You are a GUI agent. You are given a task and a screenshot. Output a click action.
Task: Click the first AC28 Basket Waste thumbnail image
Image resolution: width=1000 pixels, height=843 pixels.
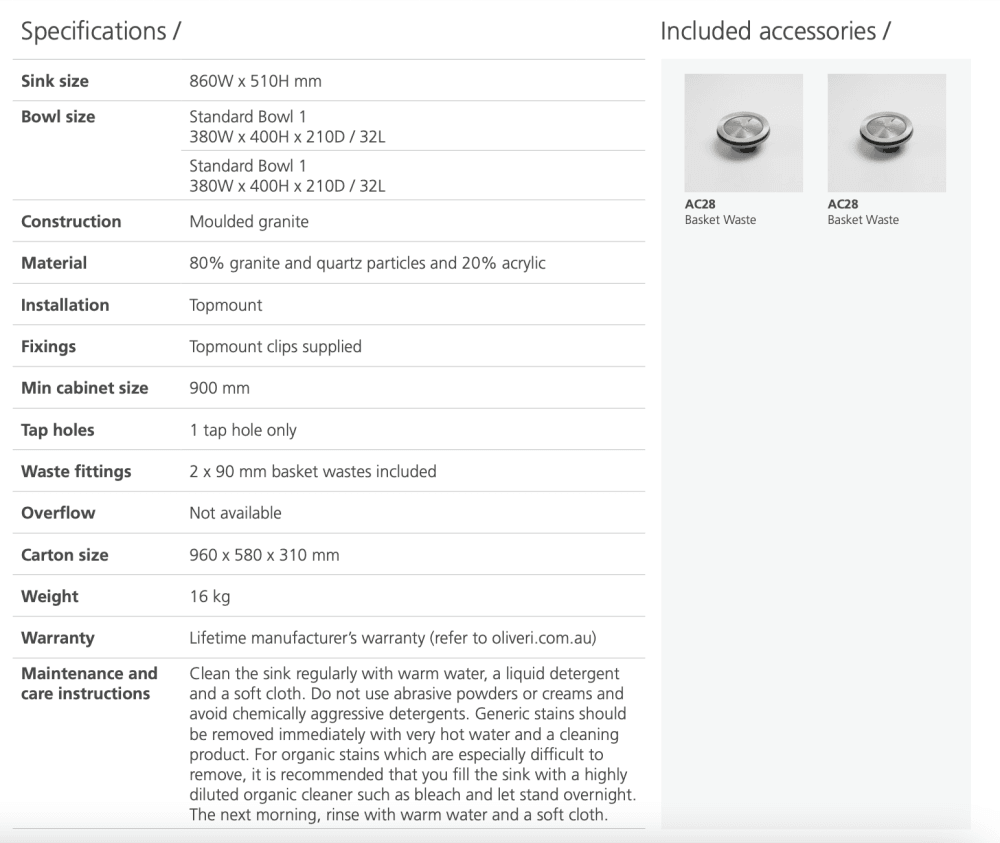tap(743, 132)
